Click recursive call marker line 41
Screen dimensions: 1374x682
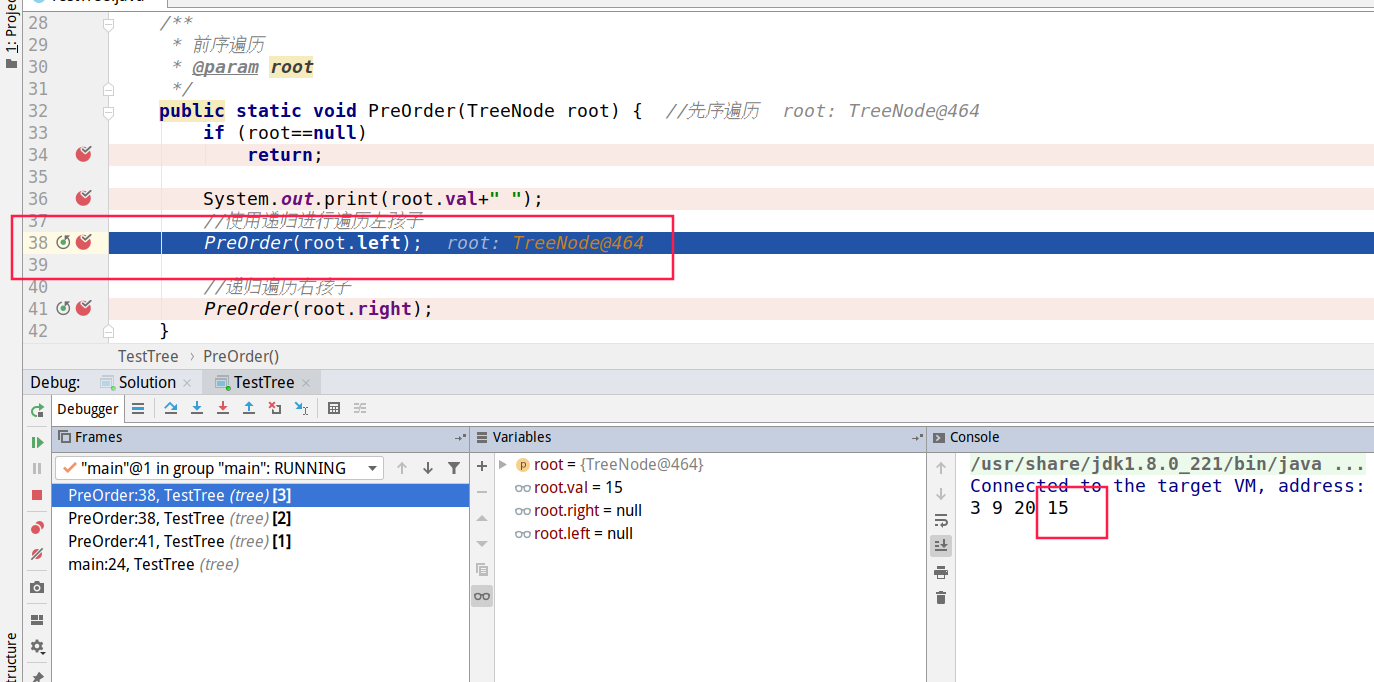[x=64, y=308]
